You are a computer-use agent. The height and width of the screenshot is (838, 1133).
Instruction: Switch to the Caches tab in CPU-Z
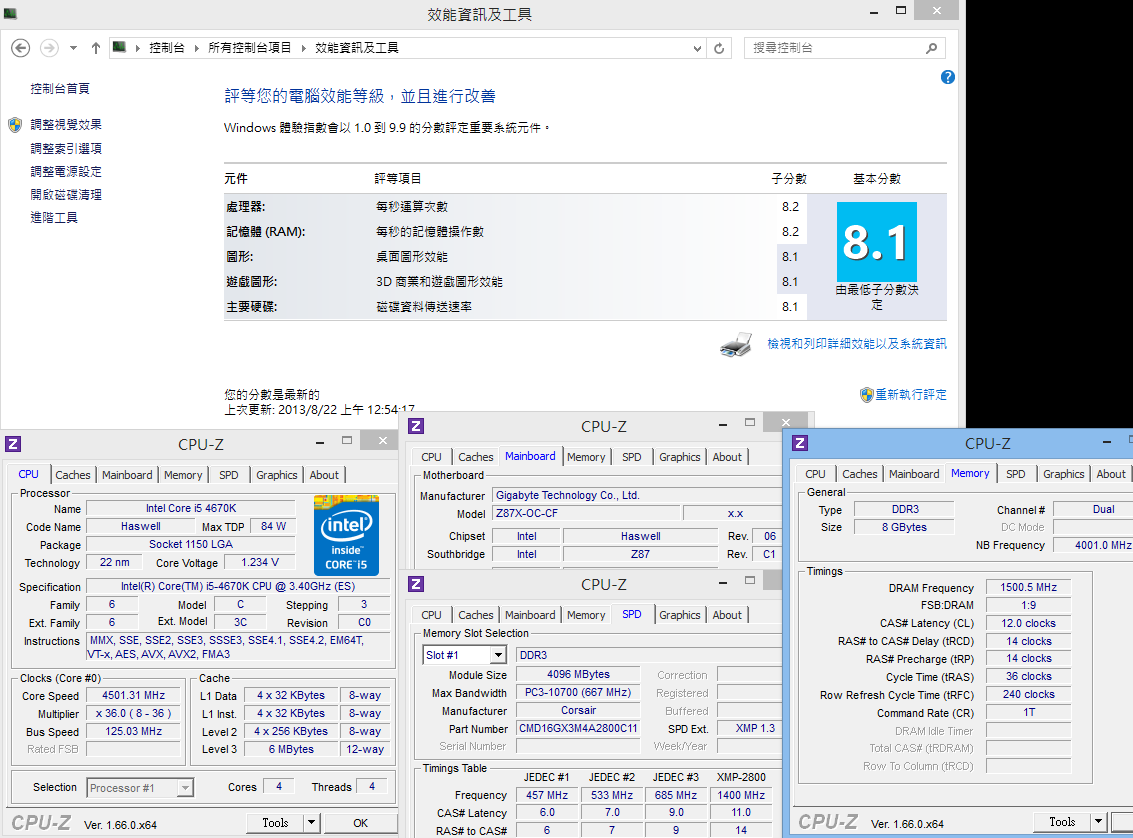73,475
